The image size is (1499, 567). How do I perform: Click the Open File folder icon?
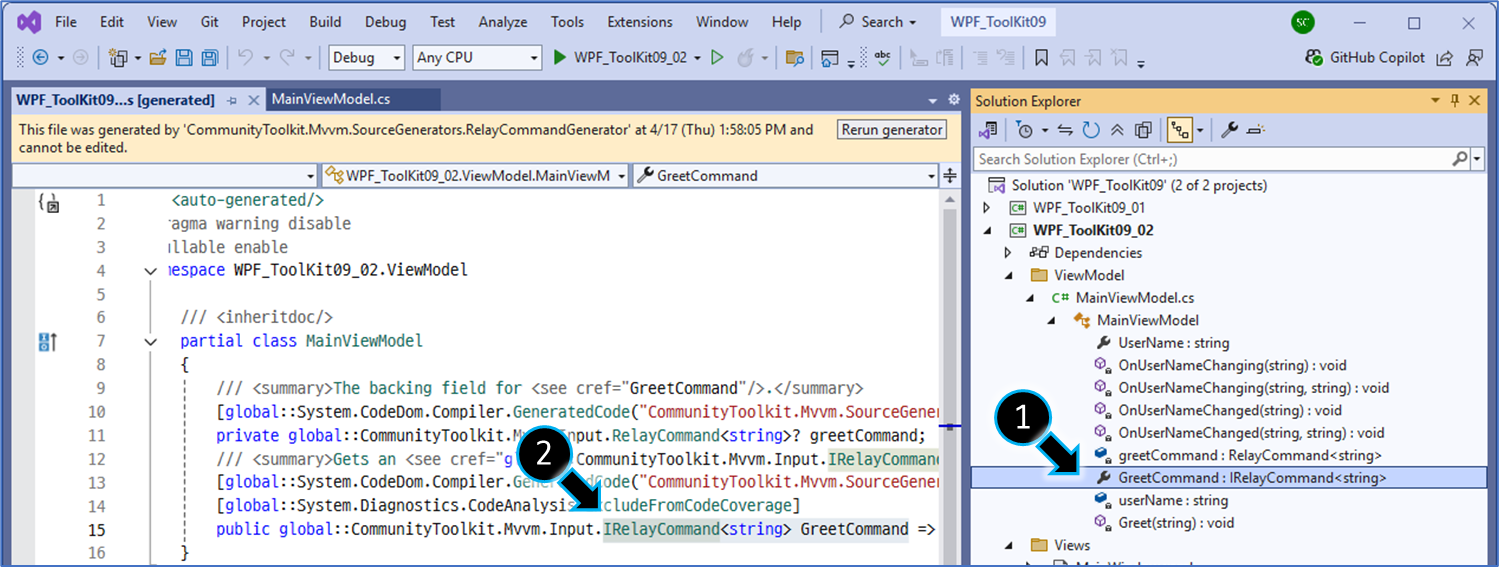pyautogui.click(x=158, y=58)
